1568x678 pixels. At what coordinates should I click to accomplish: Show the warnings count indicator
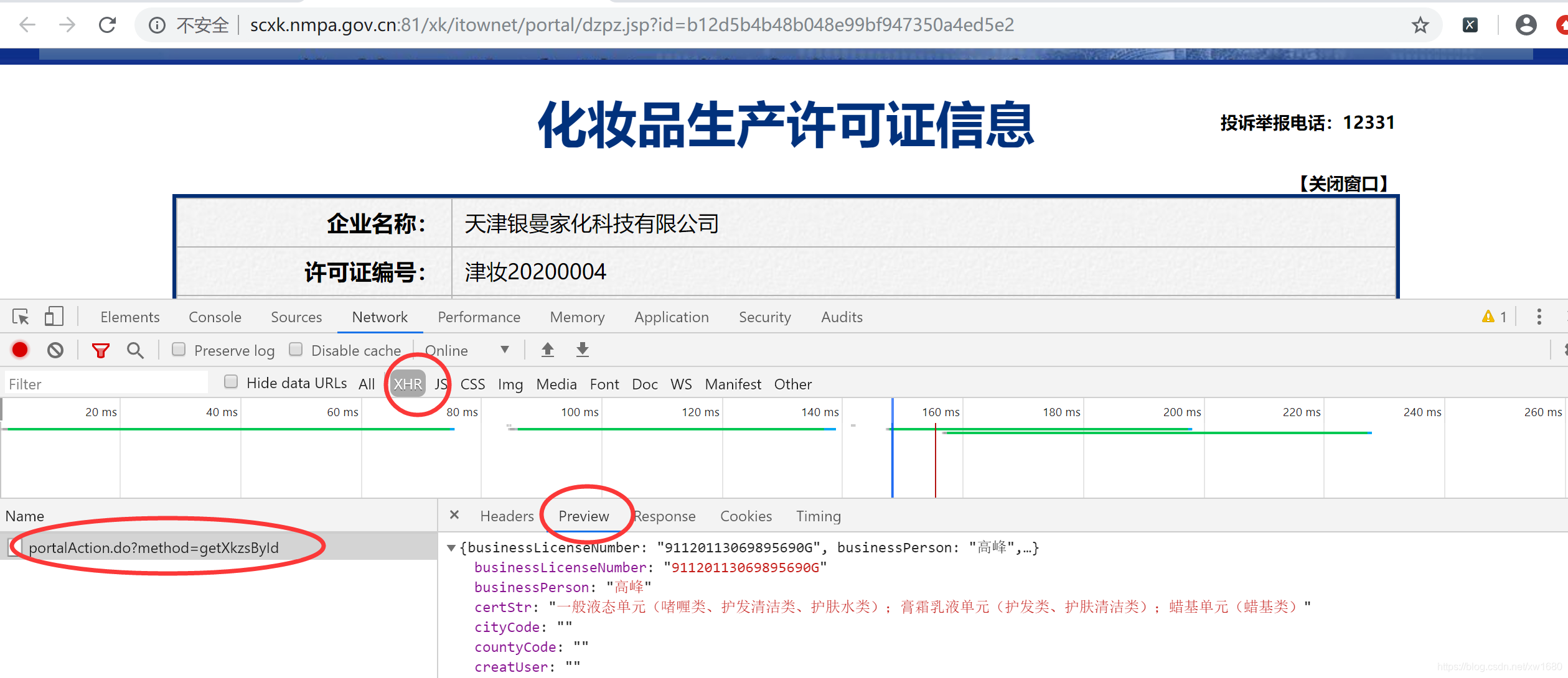click(1495, 317)
